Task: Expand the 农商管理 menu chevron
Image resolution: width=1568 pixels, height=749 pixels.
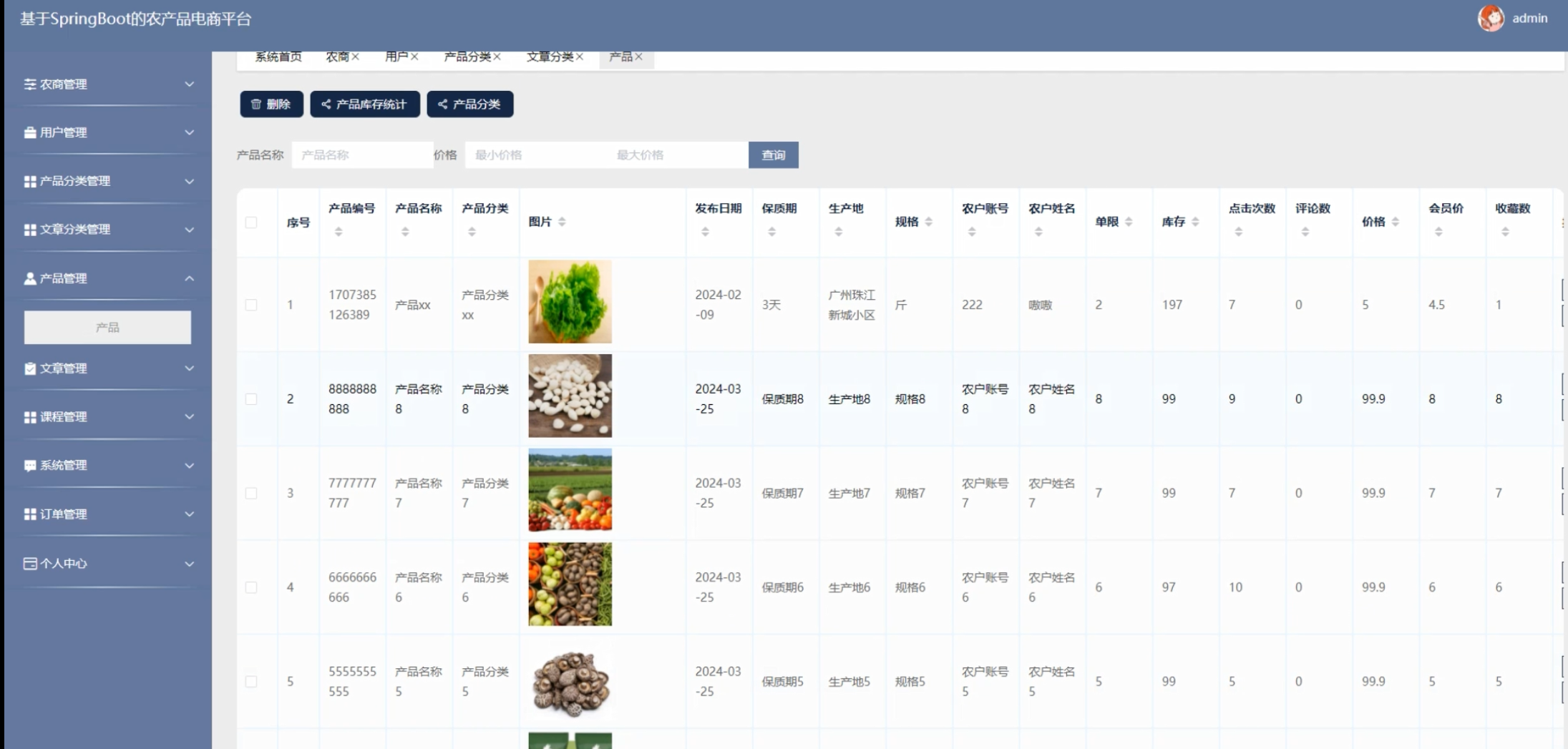Action: coord(189,84)
